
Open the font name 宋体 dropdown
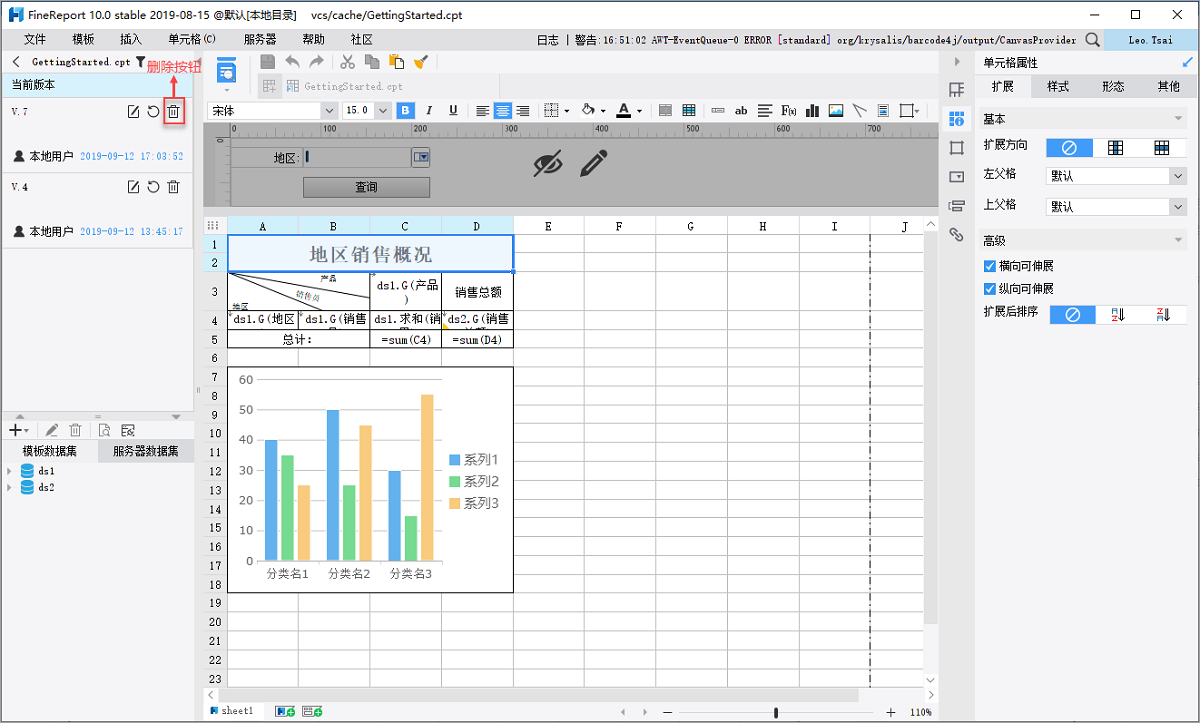click(330, 111)
